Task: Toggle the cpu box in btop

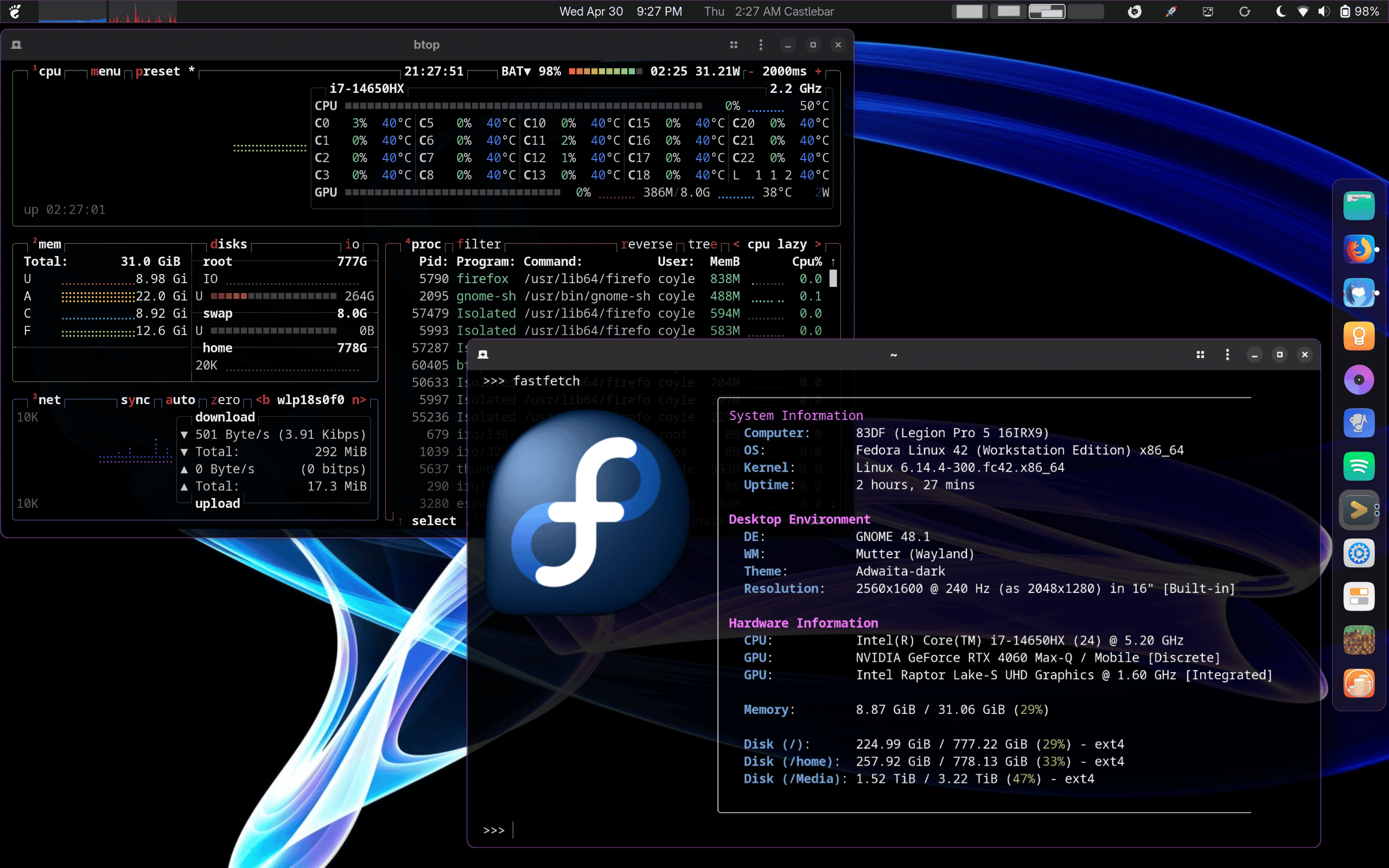Action: (46, 71)
